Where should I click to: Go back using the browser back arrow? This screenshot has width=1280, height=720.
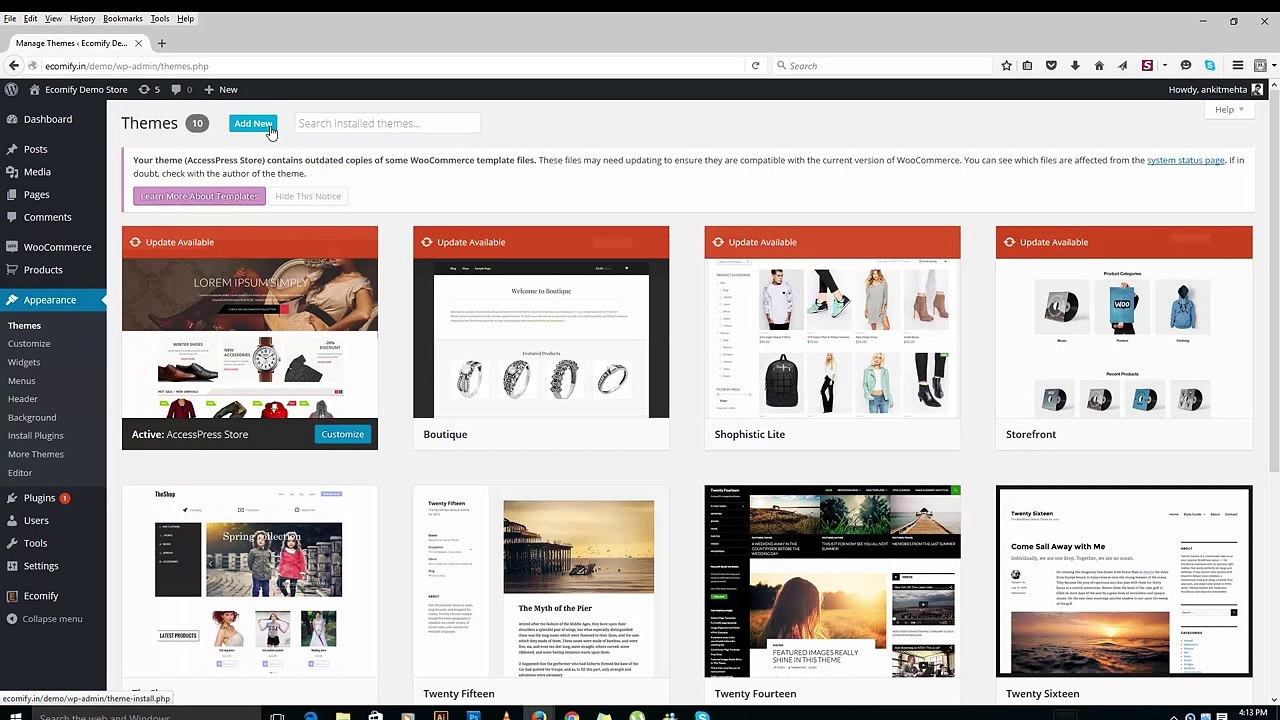14,66
